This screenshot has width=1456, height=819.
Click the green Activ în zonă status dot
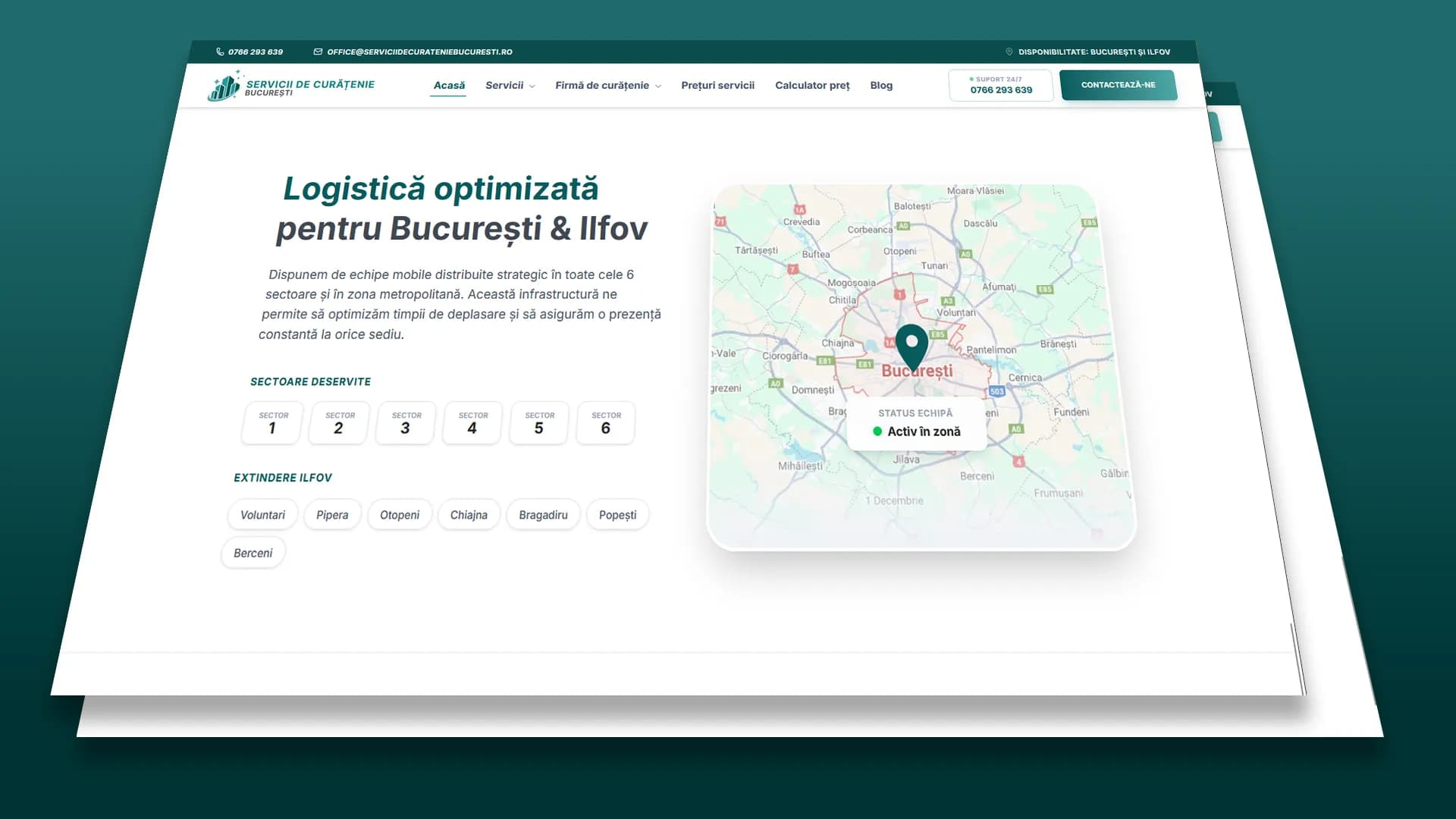877,431
